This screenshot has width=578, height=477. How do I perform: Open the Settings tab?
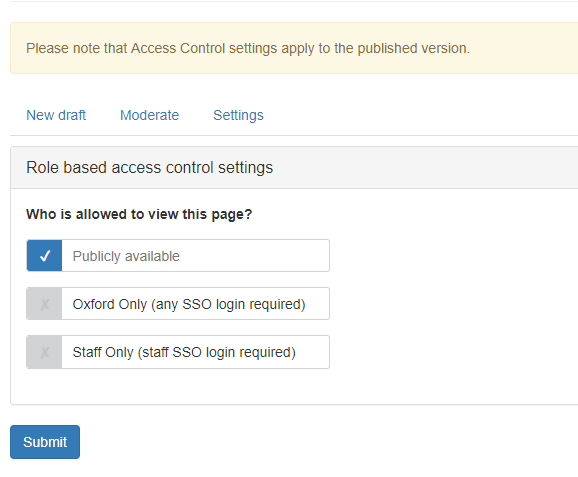(x=238, y=115)
